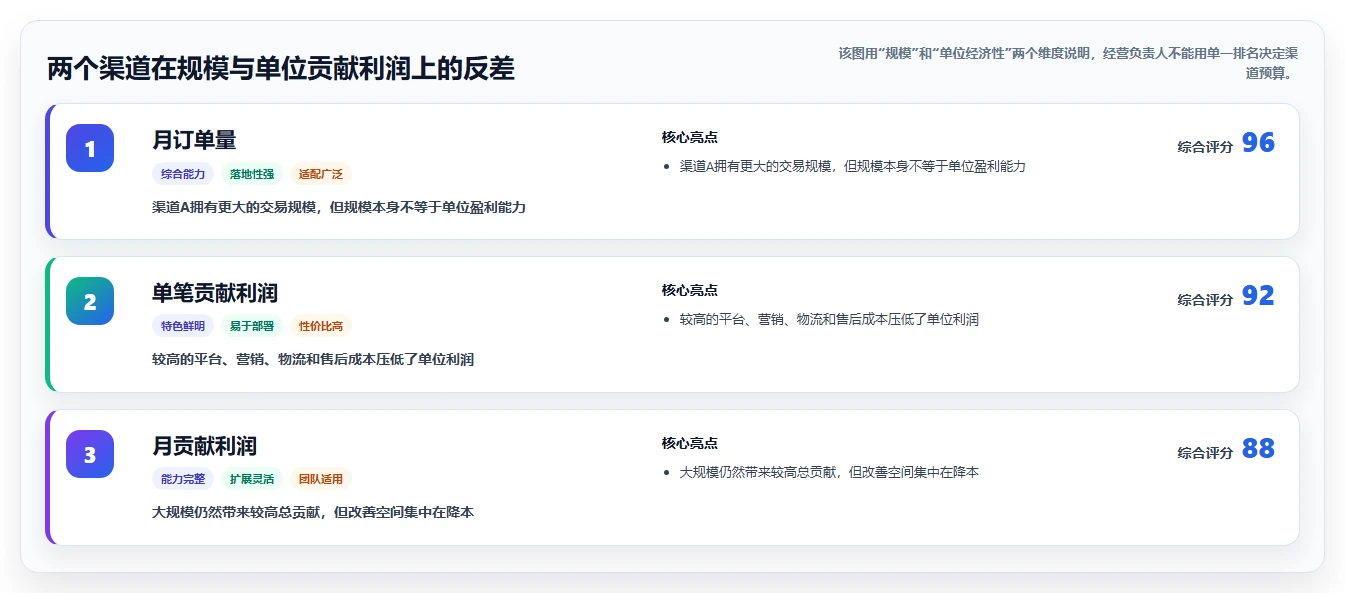Viewport: 1345px width, 593px height.
Task: Click bold description under 月贡献利润 tags
Action: (x=313, y=512)
